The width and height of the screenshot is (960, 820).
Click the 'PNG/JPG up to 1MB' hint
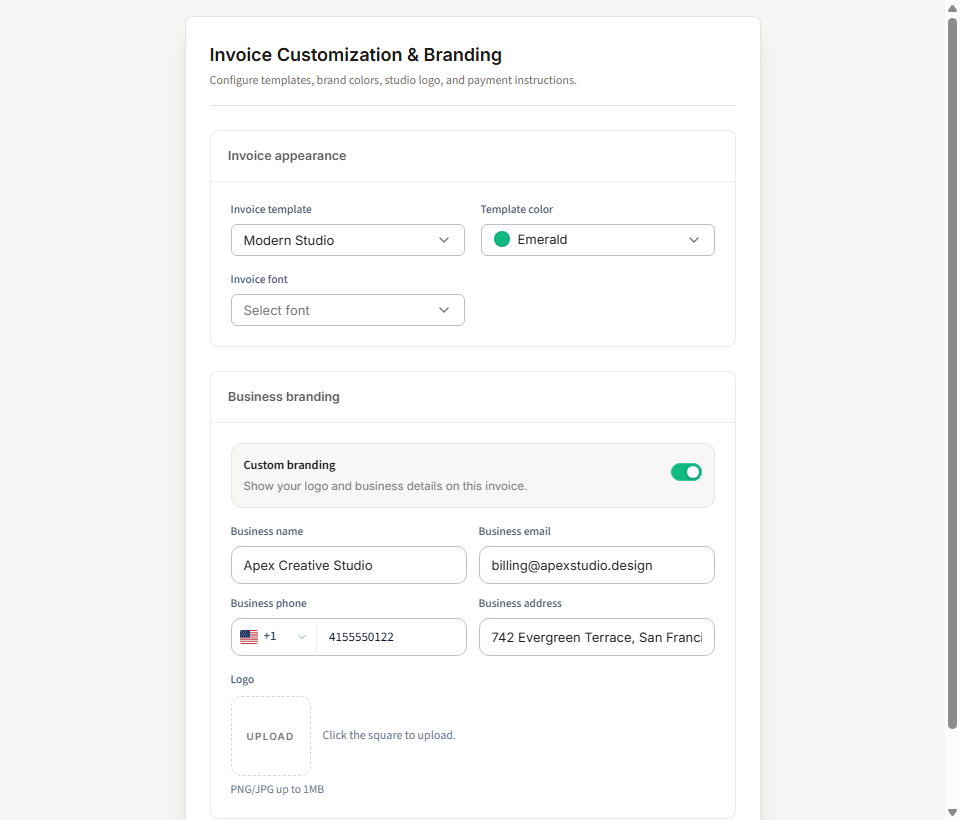pos(277,789)
